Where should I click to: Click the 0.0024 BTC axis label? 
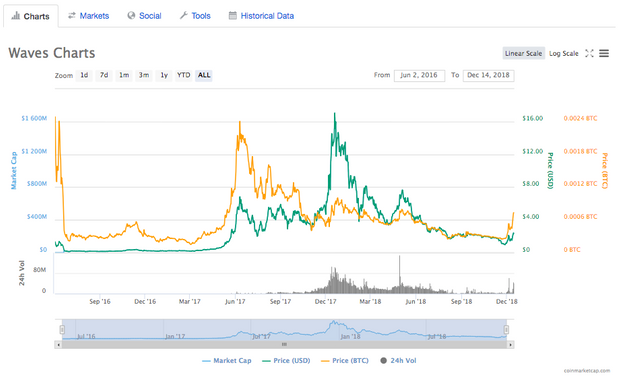click(580, 118)
